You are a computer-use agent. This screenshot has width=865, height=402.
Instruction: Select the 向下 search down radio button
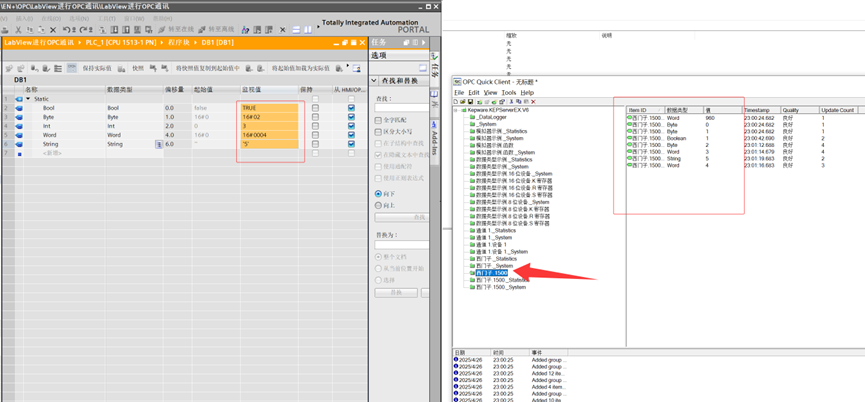tap(378, 194)
